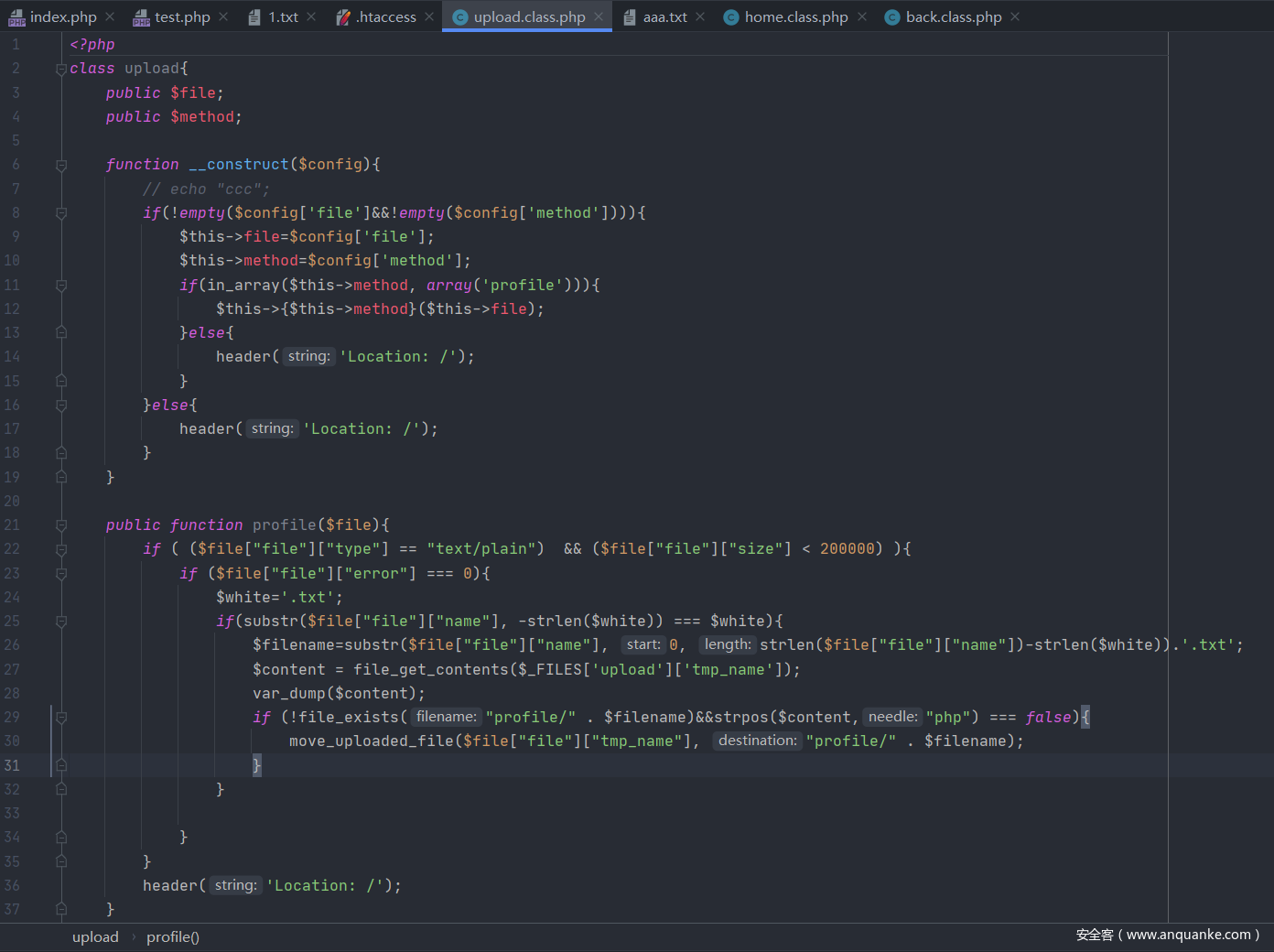Fold the file_exists if block at line 29
This screenshot has height=952, width=1274.
pos(61,718)
